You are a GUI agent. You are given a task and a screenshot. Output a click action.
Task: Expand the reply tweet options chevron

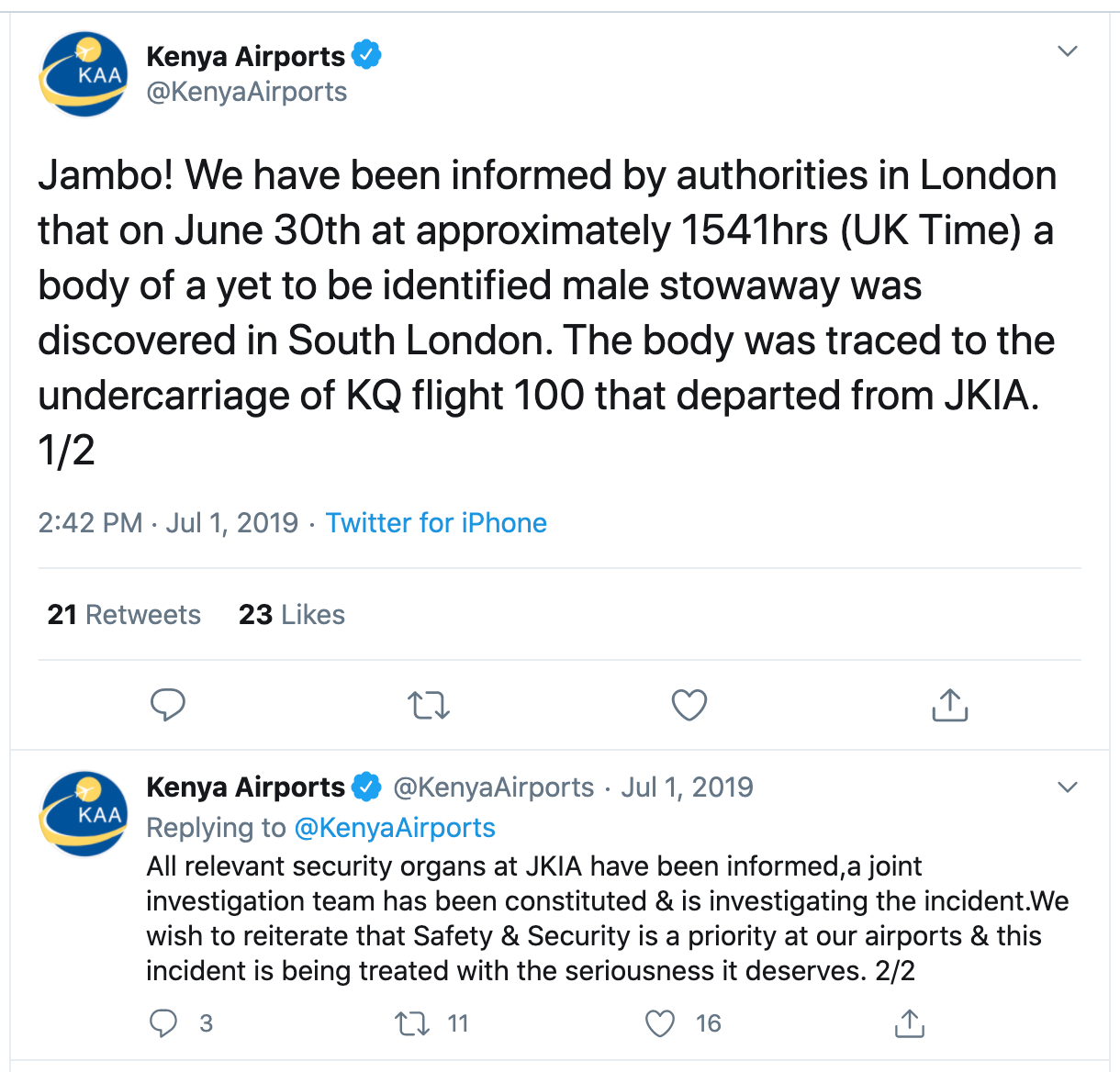1067,787
